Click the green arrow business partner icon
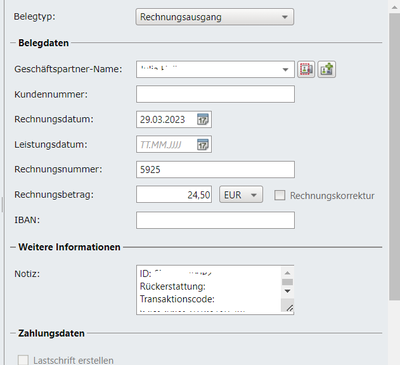The image size is (400, 365). point(326,69)
